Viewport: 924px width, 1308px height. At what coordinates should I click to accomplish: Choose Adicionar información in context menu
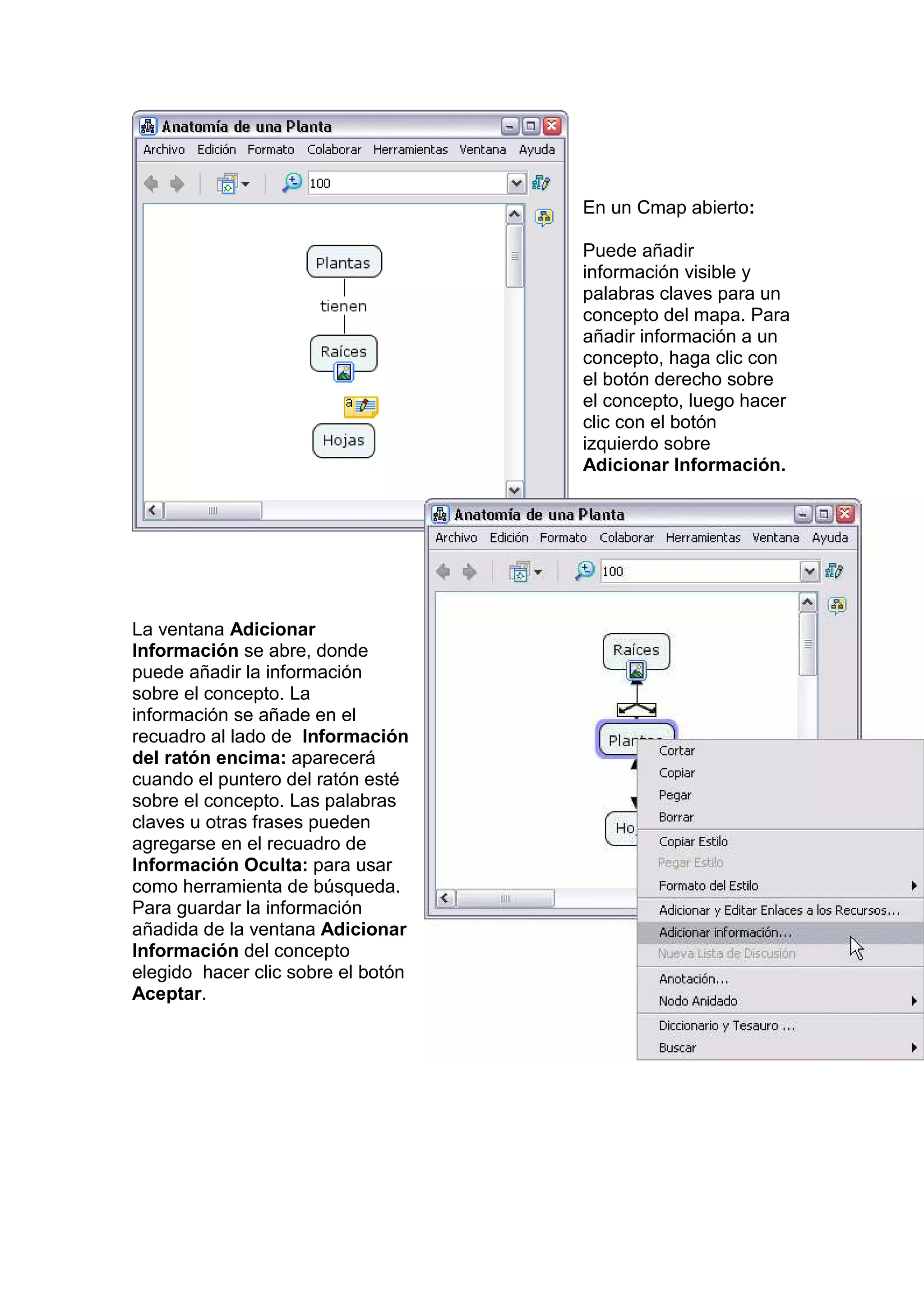[780, 932]
